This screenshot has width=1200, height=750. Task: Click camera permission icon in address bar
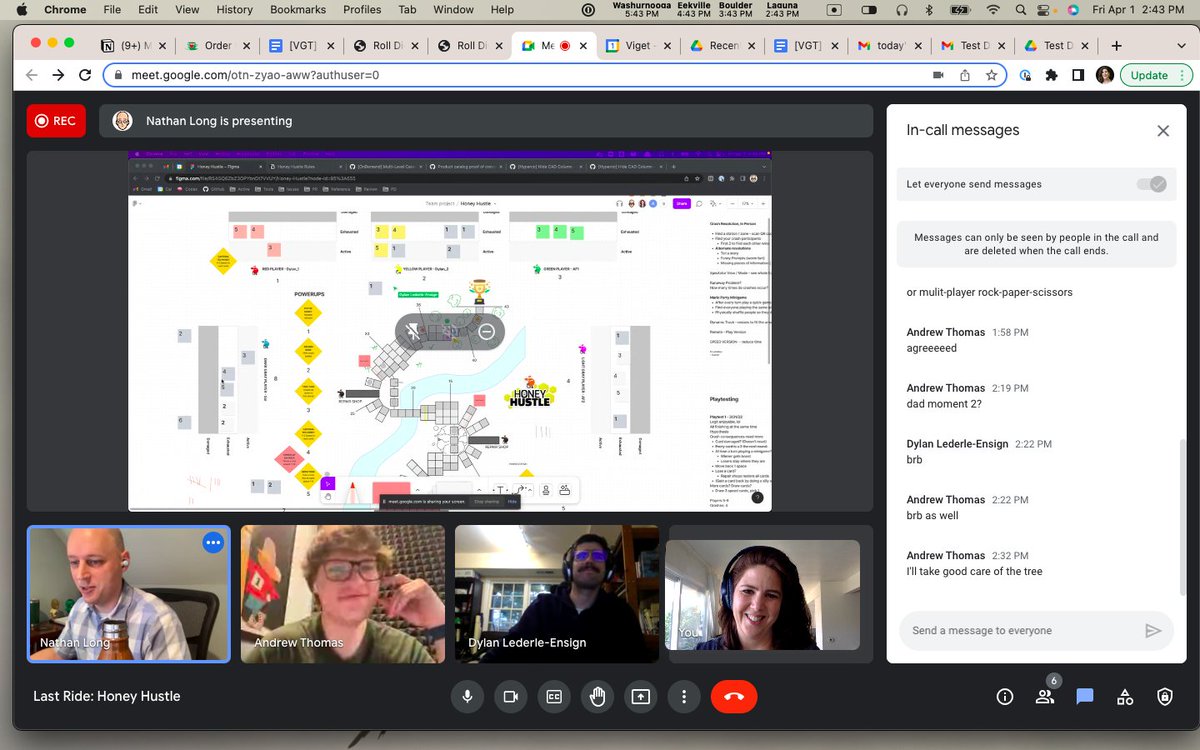[938, 75]
